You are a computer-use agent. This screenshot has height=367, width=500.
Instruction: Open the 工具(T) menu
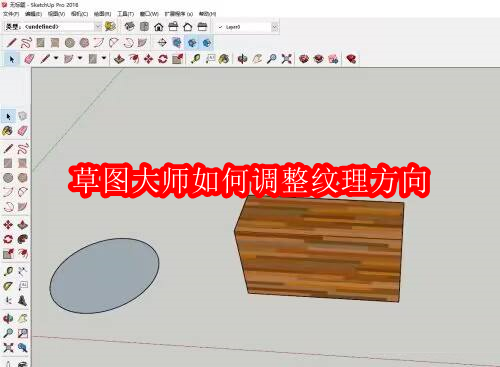click(125, 14)
